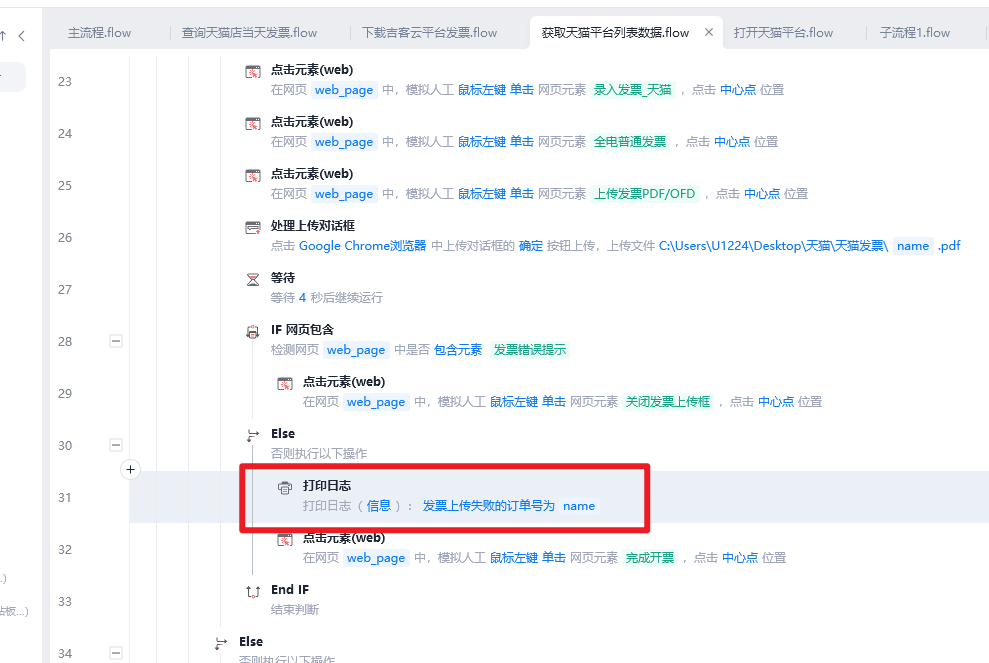Click the click-element icon on line 23

coord(253,72)
